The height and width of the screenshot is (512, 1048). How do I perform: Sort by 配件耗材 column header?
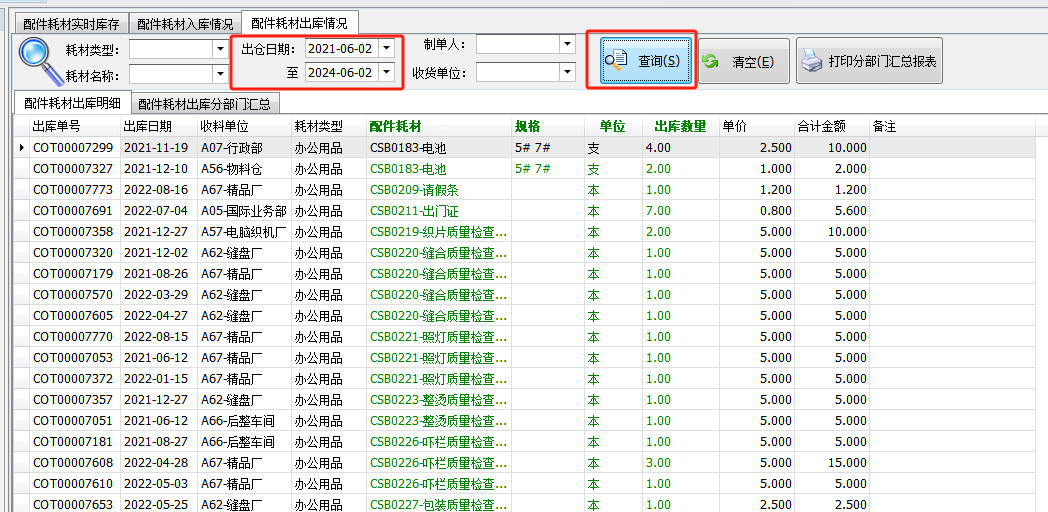click(438, 126)
